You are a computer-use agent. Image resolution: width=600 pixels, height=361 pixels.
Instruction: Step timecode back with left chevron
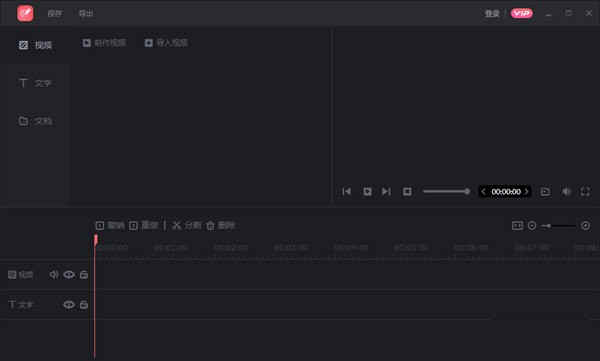tap(483, 191)
